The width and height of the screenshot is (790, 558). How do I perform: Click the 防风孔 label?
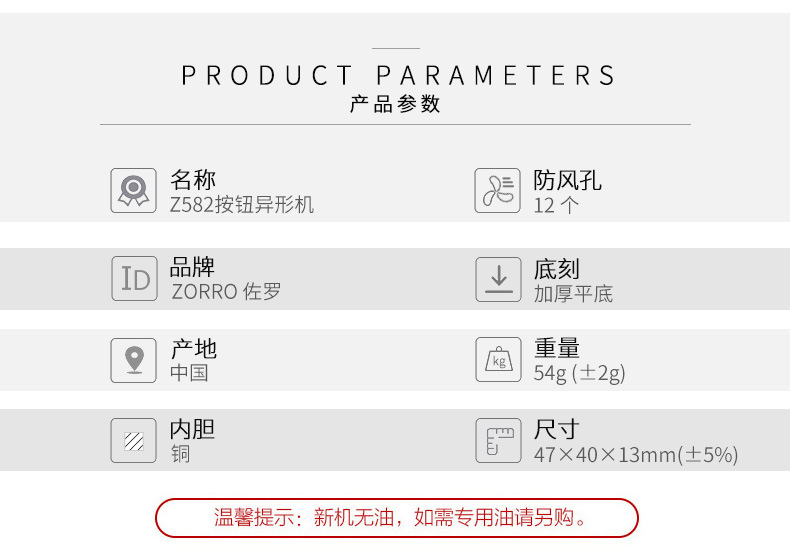pos(567,180)
